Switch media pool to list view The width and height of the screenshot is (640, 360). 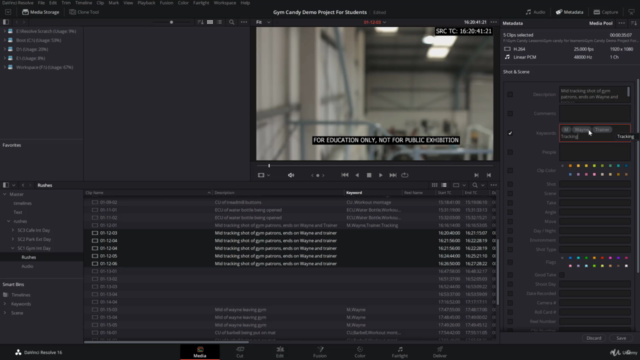pyautogui.click(x=444, y=185)
